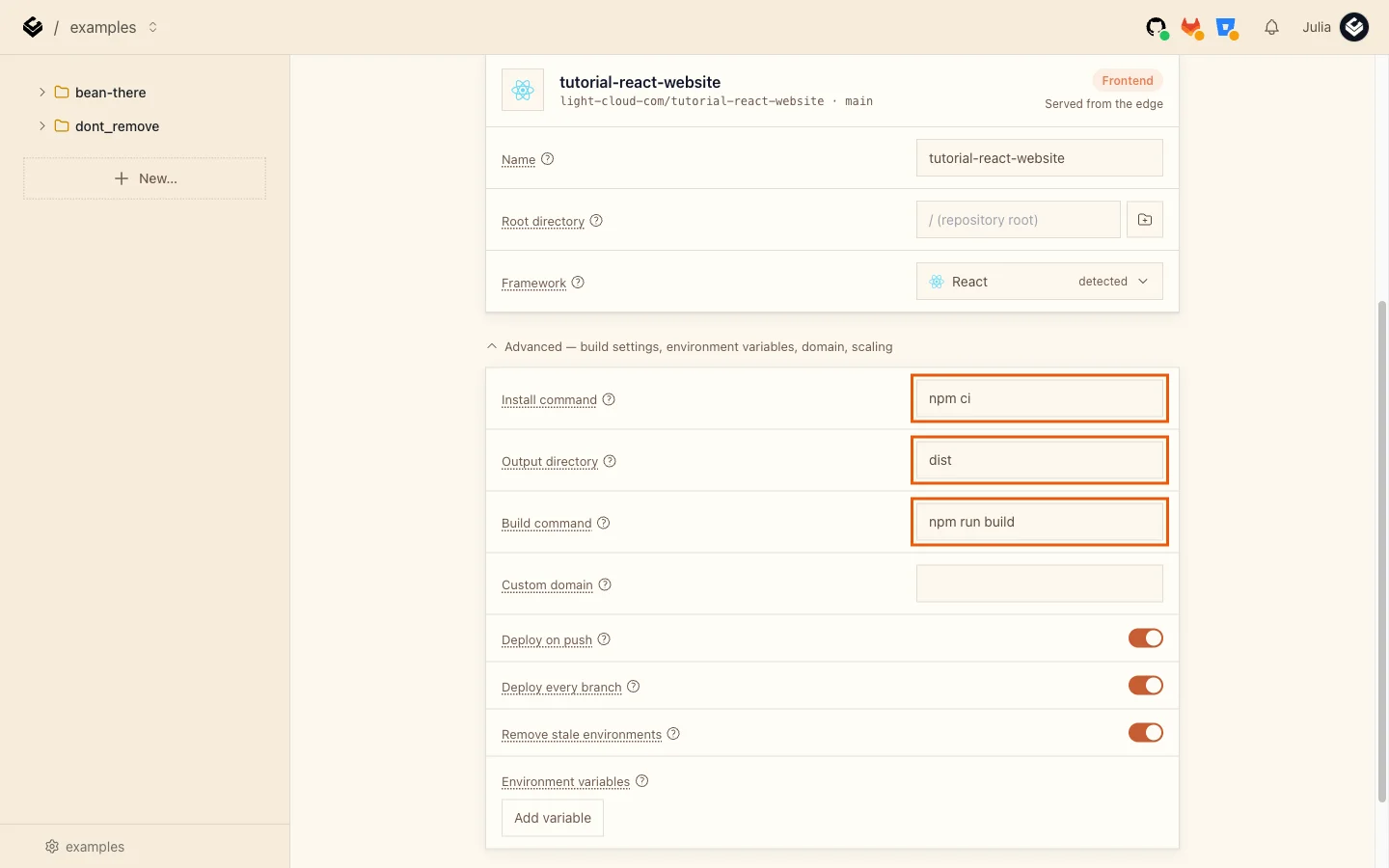Viewport: 1389px width, 868px height.
Task: Show help for Framework
Action: pos(578,283)
